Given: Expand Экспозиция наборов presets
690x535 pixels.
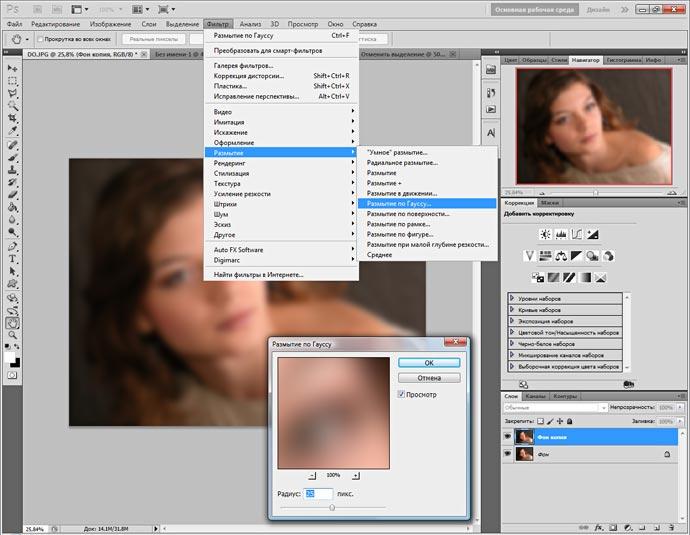Looking at the screenshot, I should coord(512,321).
